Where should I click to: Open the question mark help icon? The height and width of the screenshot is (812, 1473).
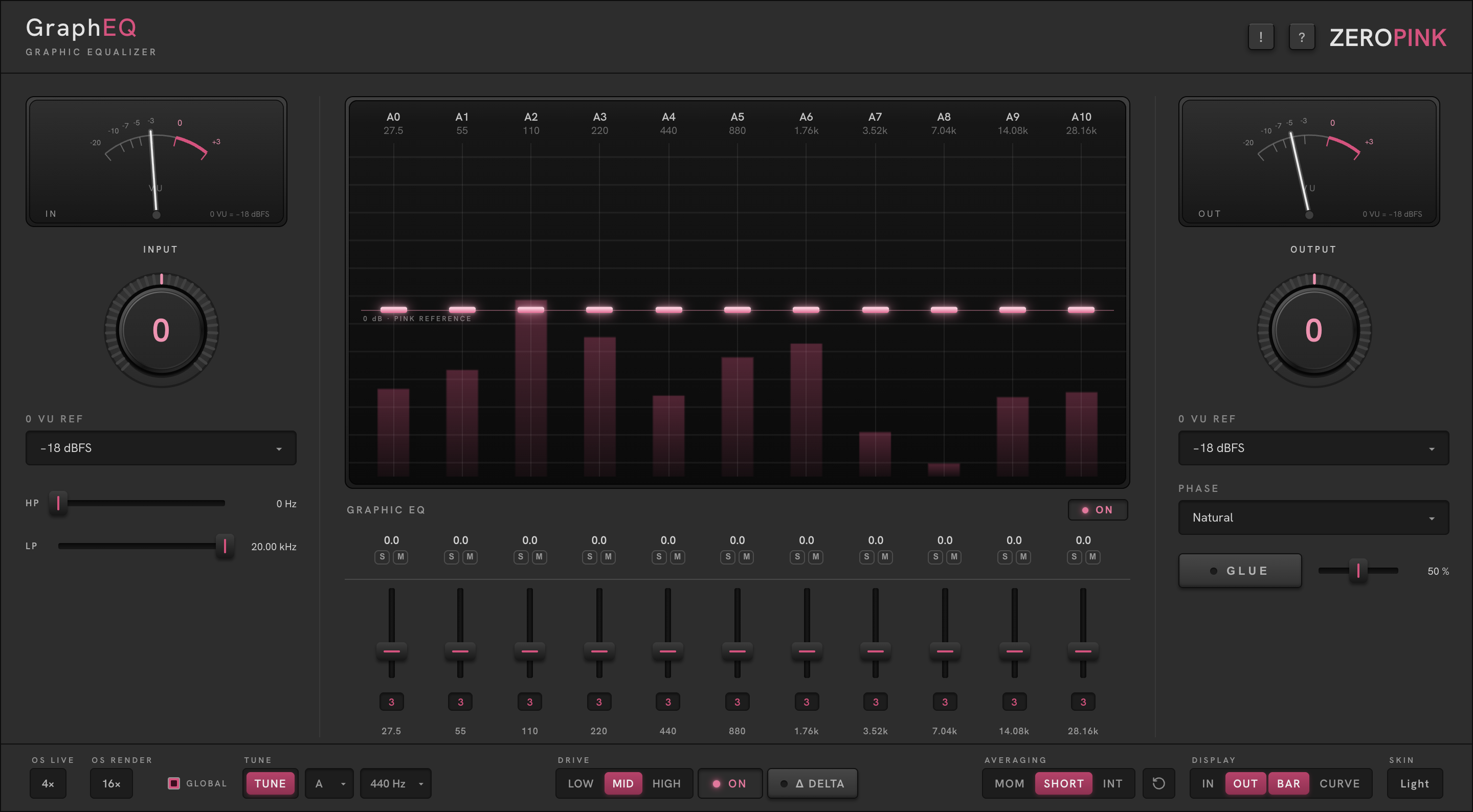tap(1302, 37)
